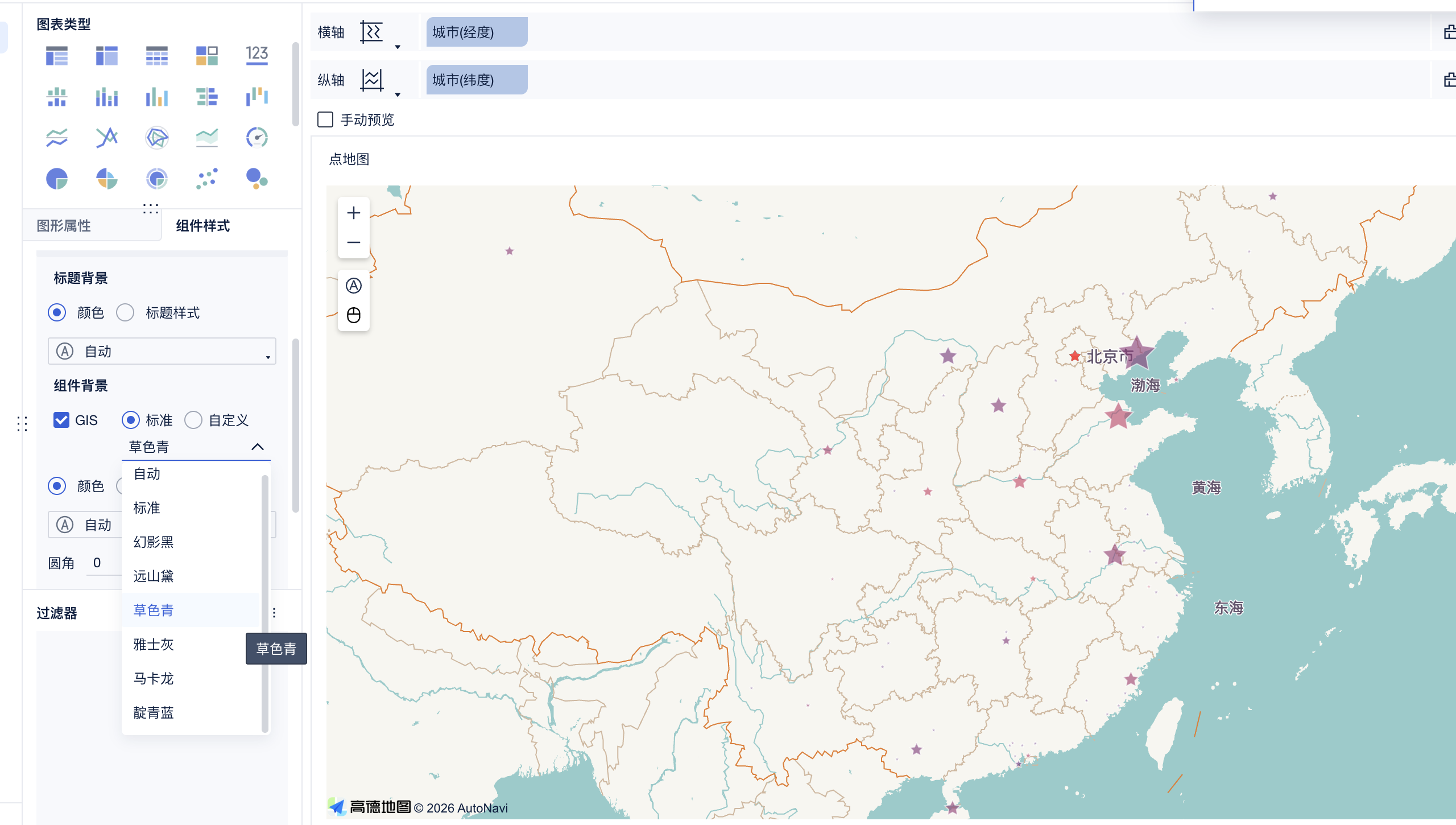Click the 圆角 value input field

click(x=102, y=563)
